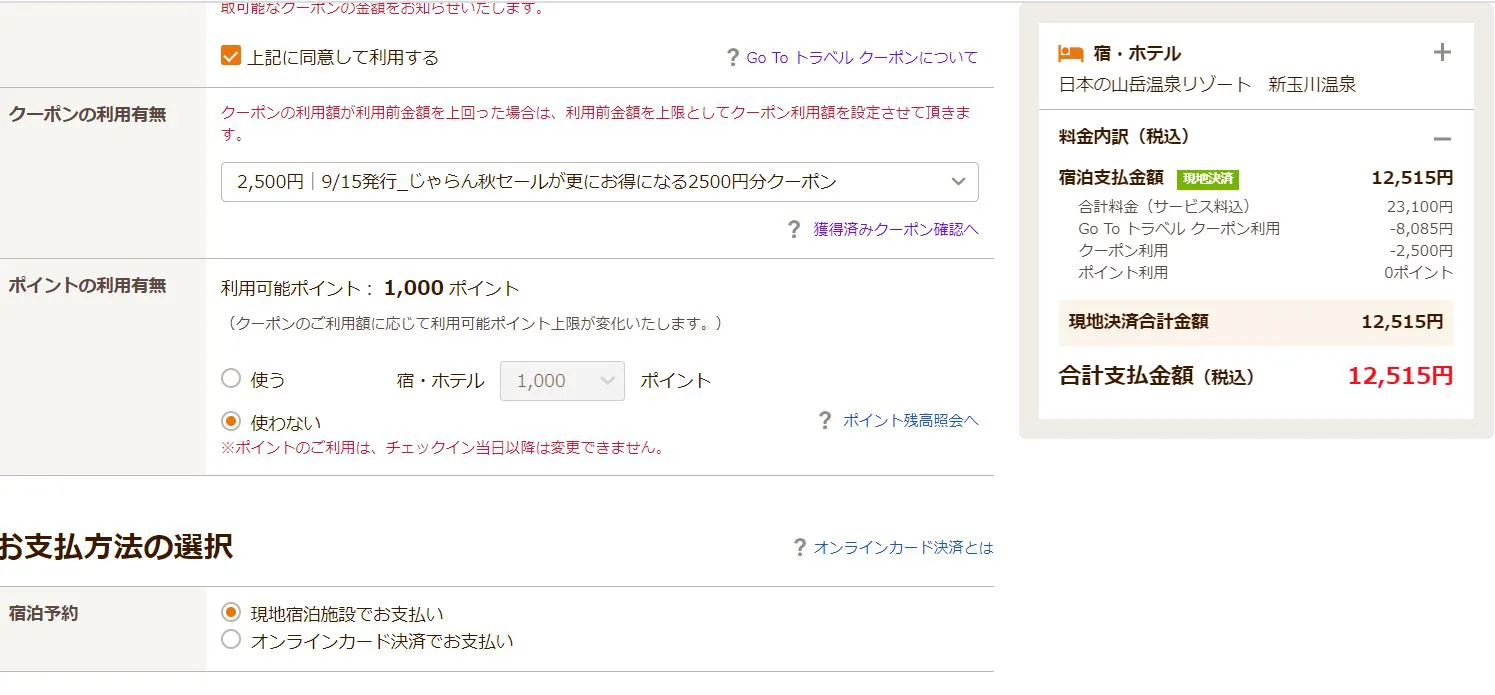This screenshot has height=695, width=1495.
Task: Select the 使う points radio button
Action: pos(231,378)
